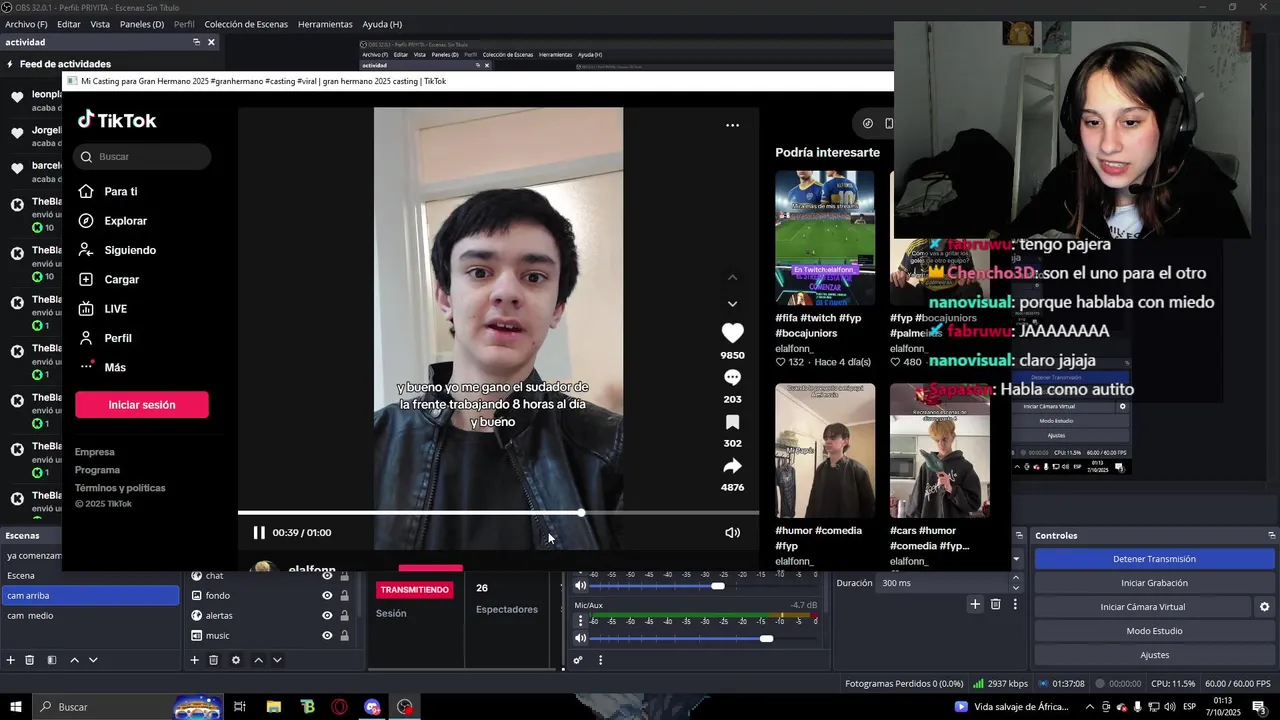The image size is (1280, 720).
Task: Move scene up arrow
Action: [x=74, y=660]
